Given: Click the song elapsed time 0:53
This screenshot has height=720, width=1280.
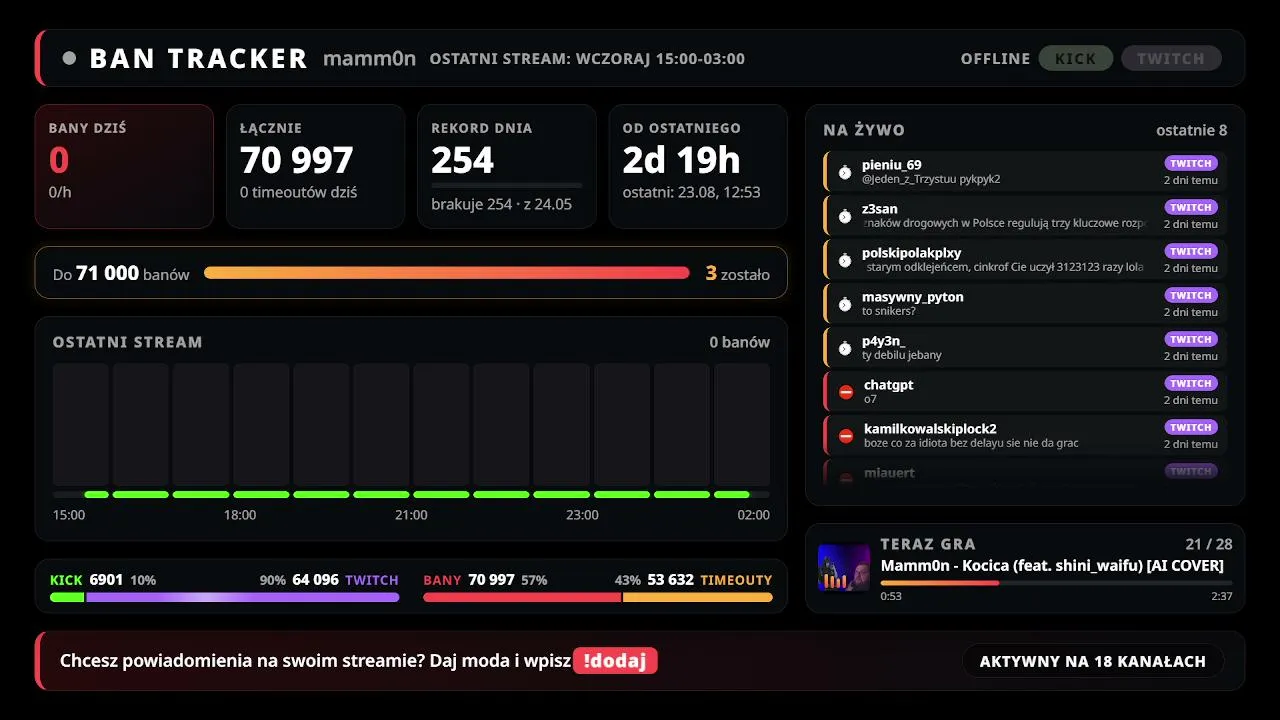Looking at the screenshot, I should [x=890, y=596].
